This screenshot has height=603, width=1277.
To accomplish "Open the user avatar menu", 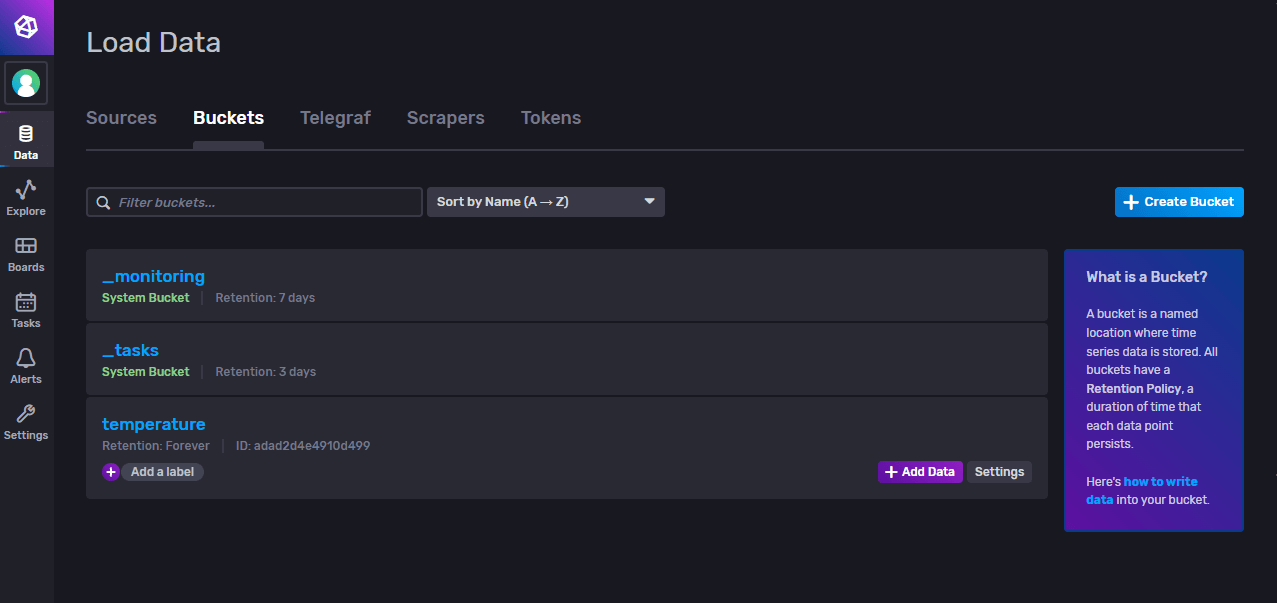I will click(x=26, y=82).
